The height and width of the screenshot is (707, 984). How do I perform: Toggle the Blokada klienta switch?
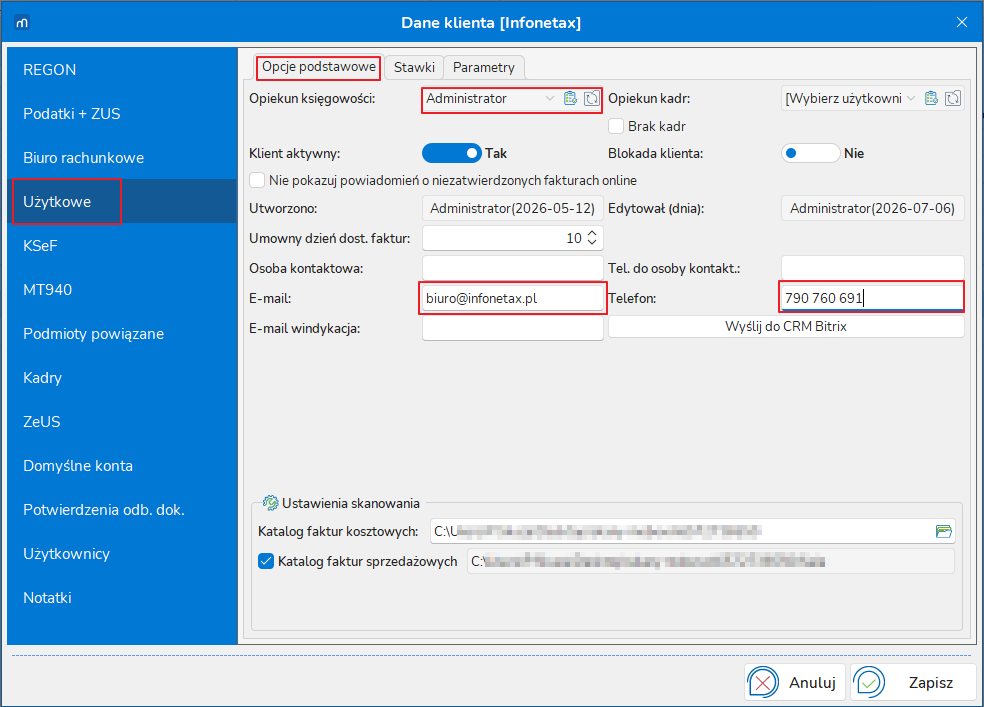click(x=810, y=153)
